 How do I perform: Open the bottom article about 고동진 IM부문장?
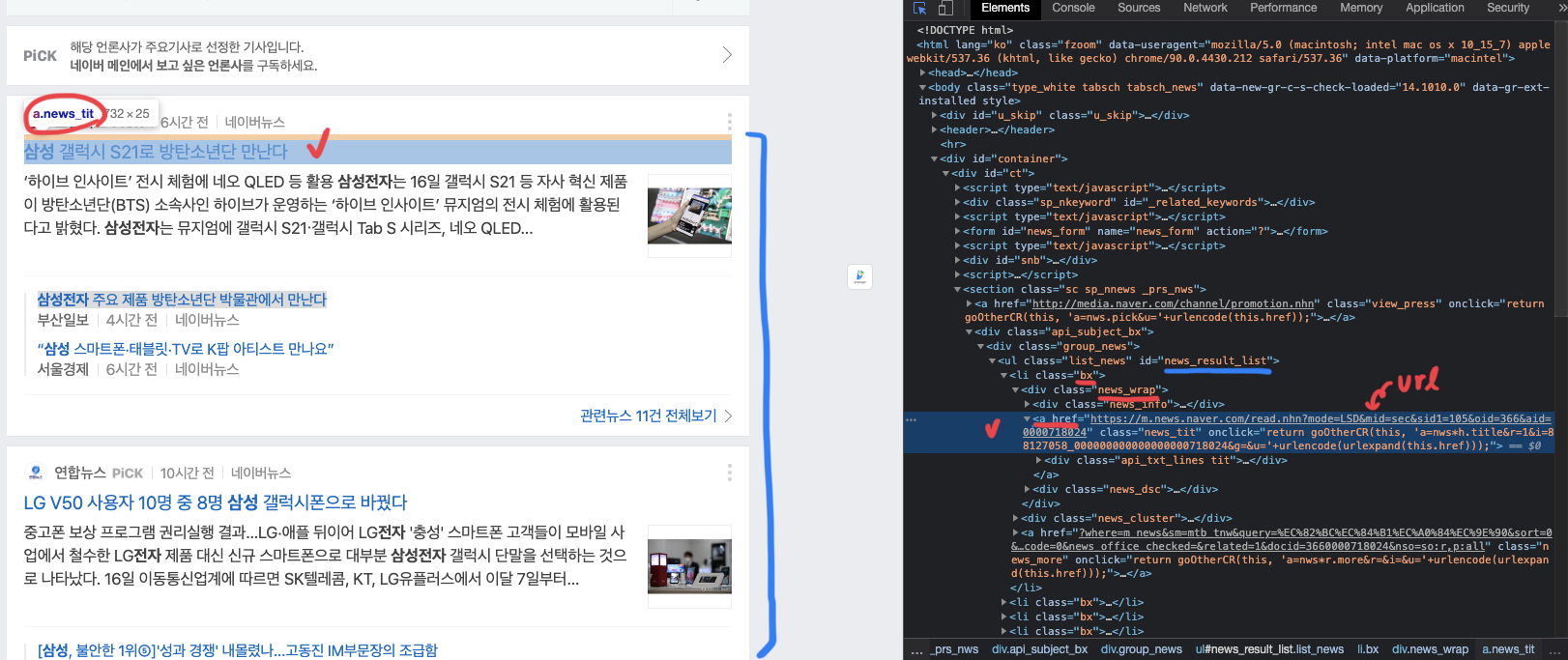point(238,650)
